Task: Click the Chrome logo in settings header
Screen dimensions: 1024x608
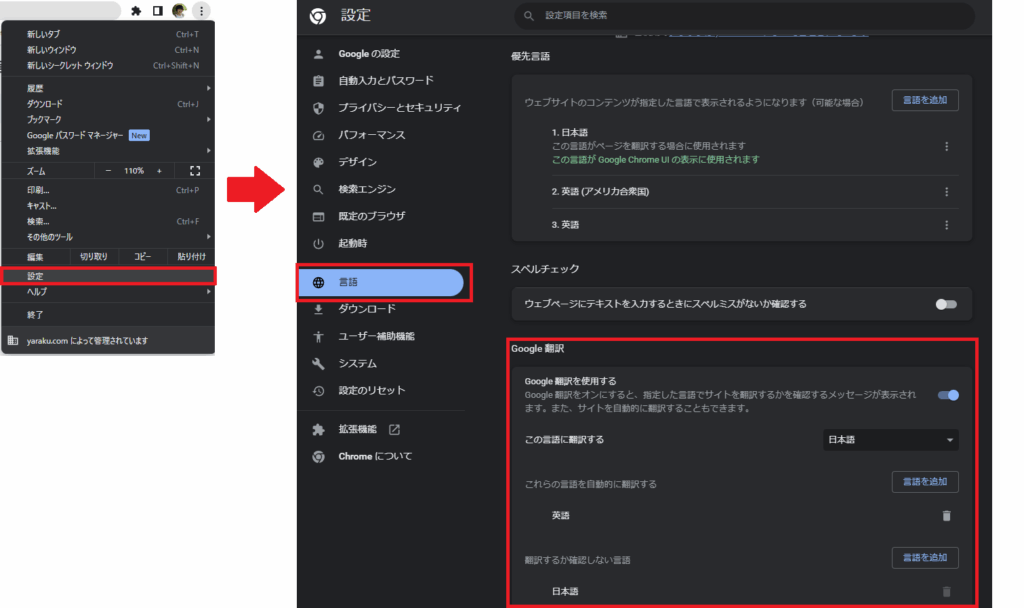Action: point(318,16)
